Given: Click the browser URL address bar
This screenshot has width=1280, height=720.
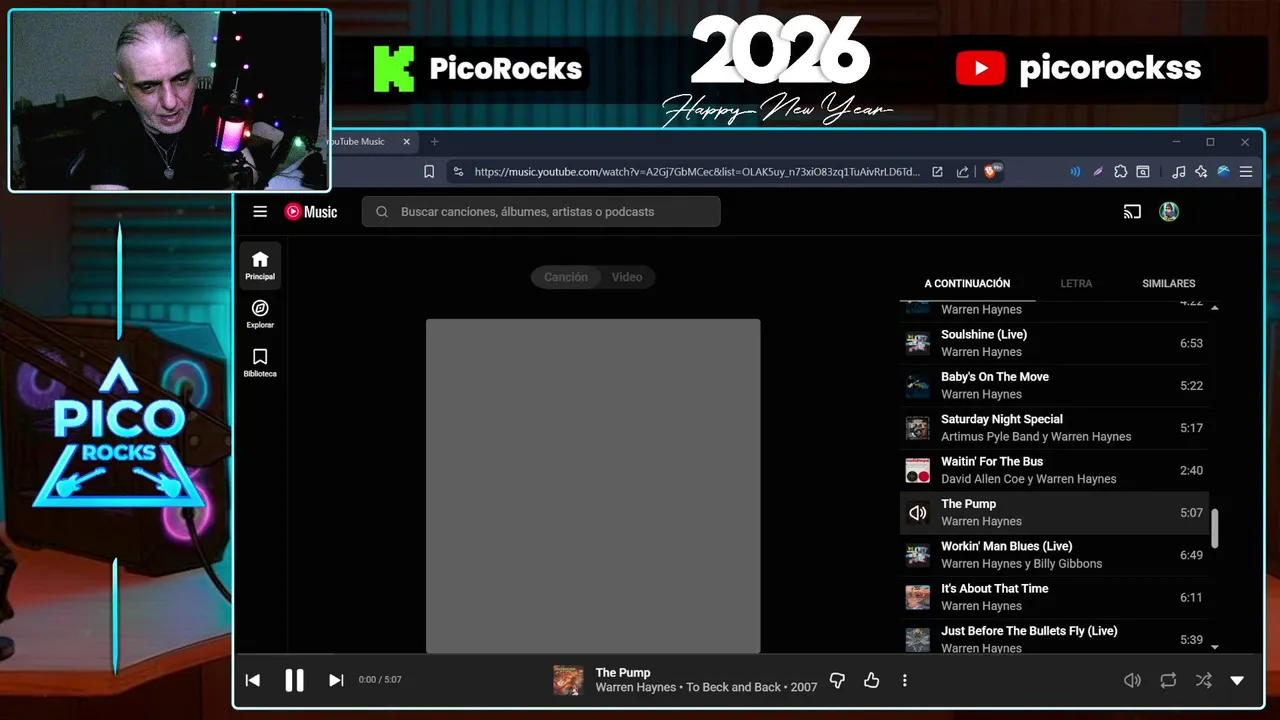Looking at the screenshot, I should coord(697,172).
